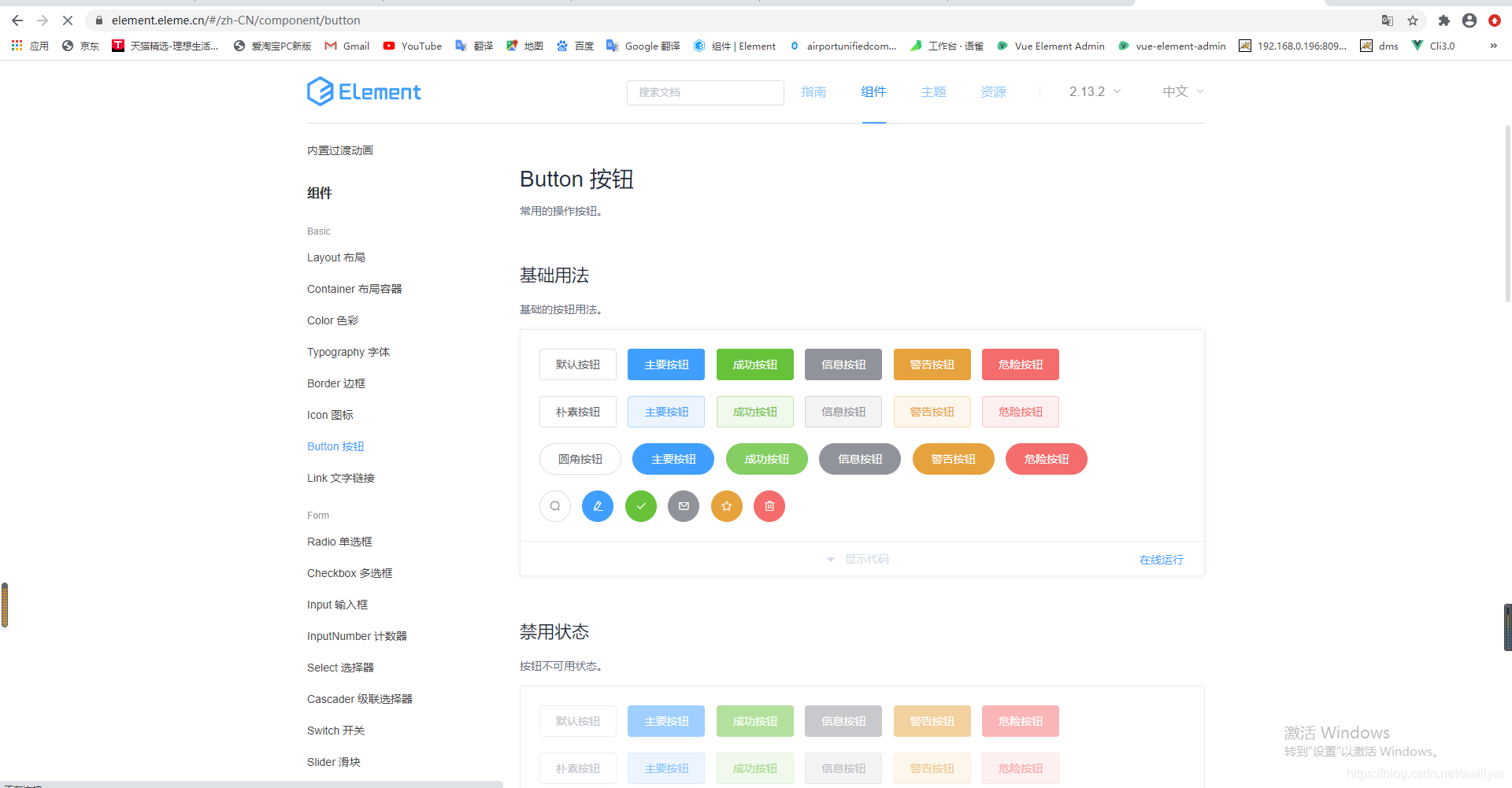Focus the 搜索文档 search field
Screen dimensions: 1512x788
tap(706, 92)
